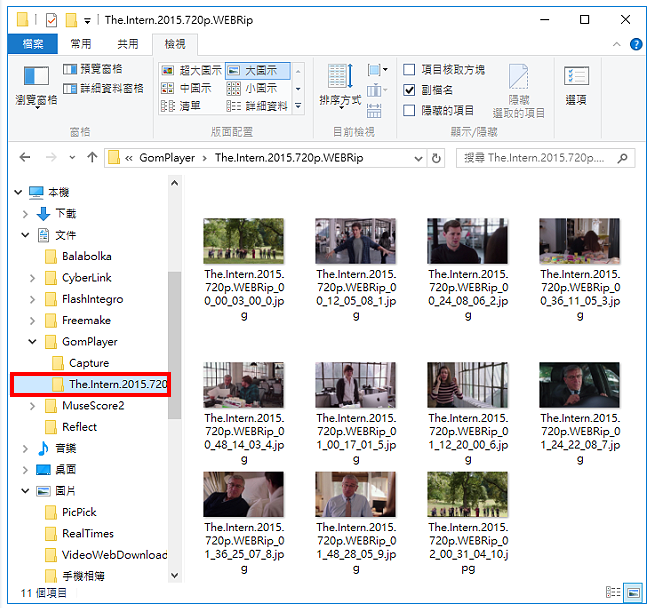
Task: Toggle the 詳細資料窗格 details pane
Action: pyautogui.click(x=103, y=88)
